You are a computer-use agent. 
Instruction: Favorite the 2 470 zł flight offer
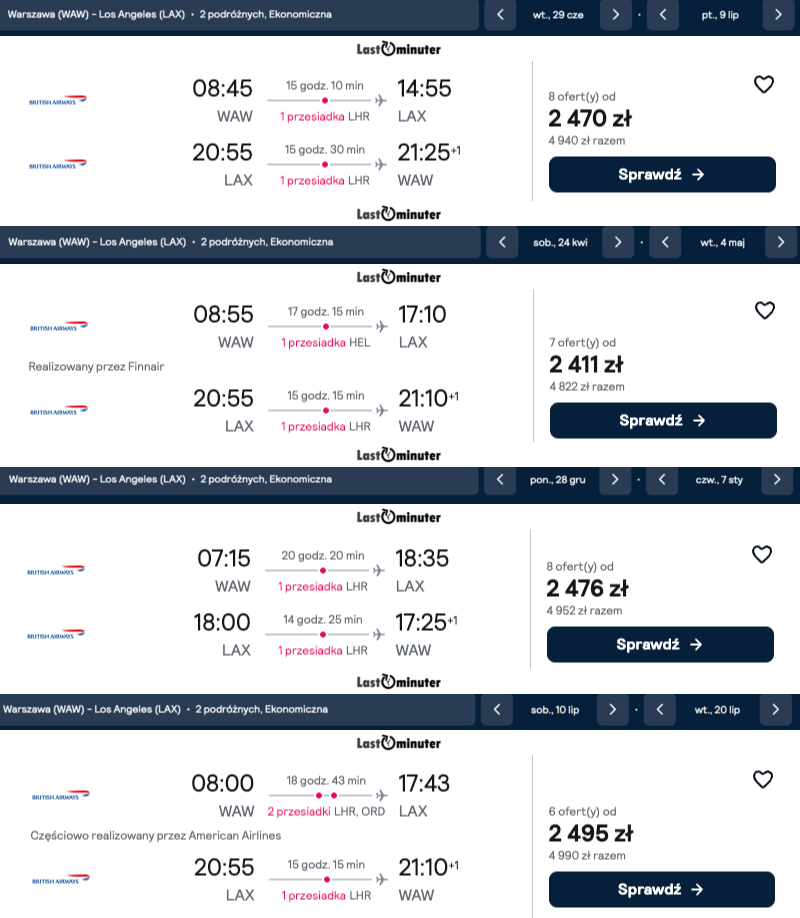pyautogui.click(x=764, y=84)
